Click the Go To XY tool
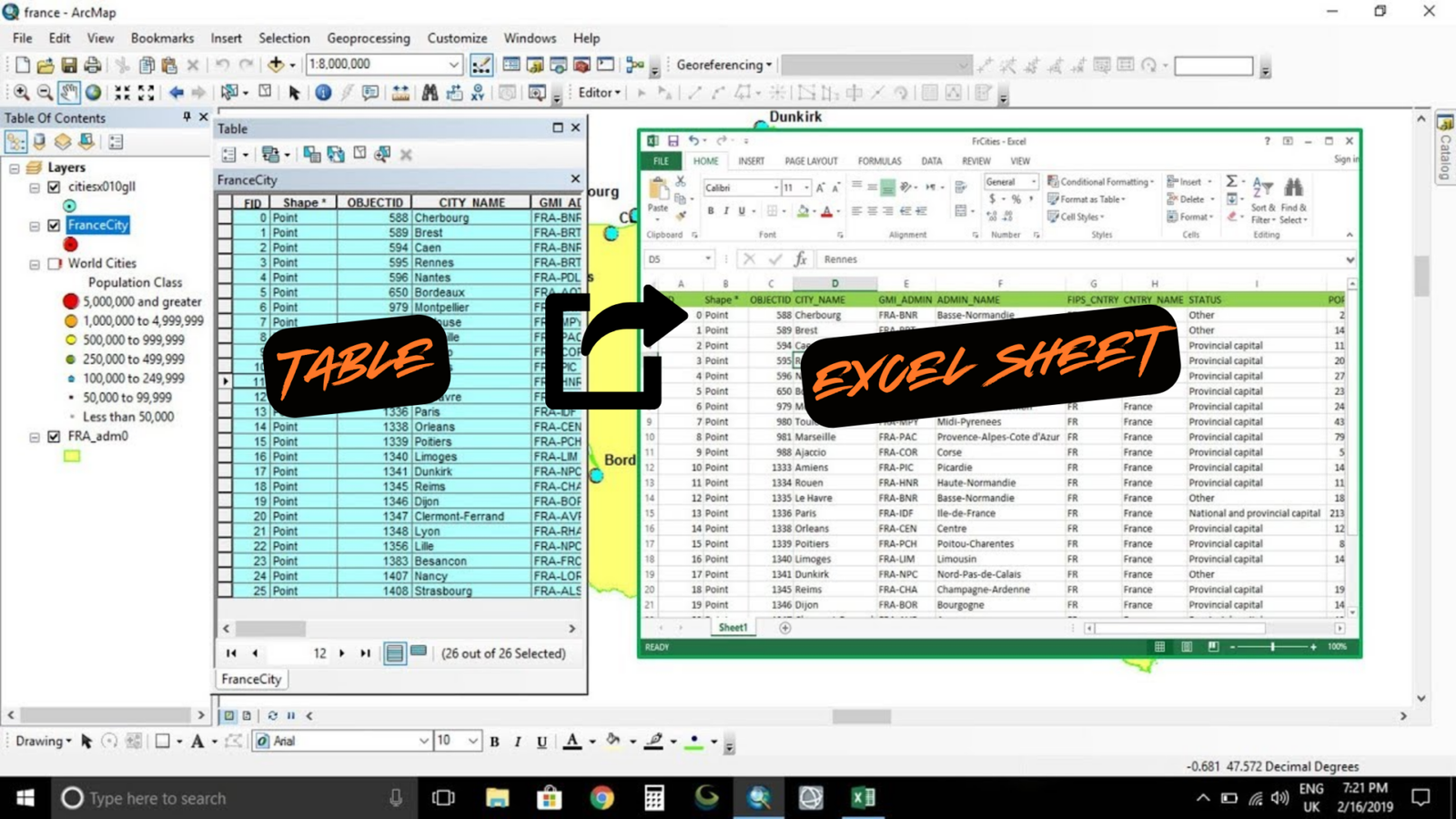The width and height of the screenshot is (1456, 819). pos(478,92)
